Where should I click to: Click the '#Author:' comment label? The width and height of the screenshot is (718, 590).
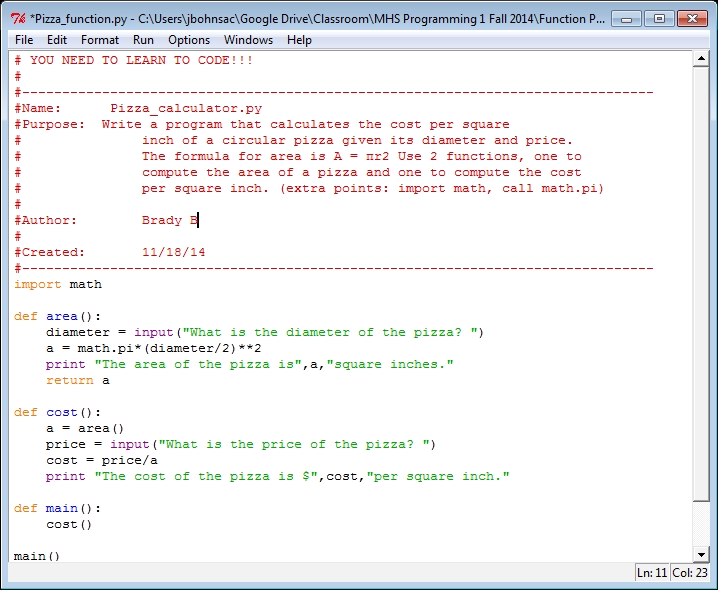click(46, 220)
